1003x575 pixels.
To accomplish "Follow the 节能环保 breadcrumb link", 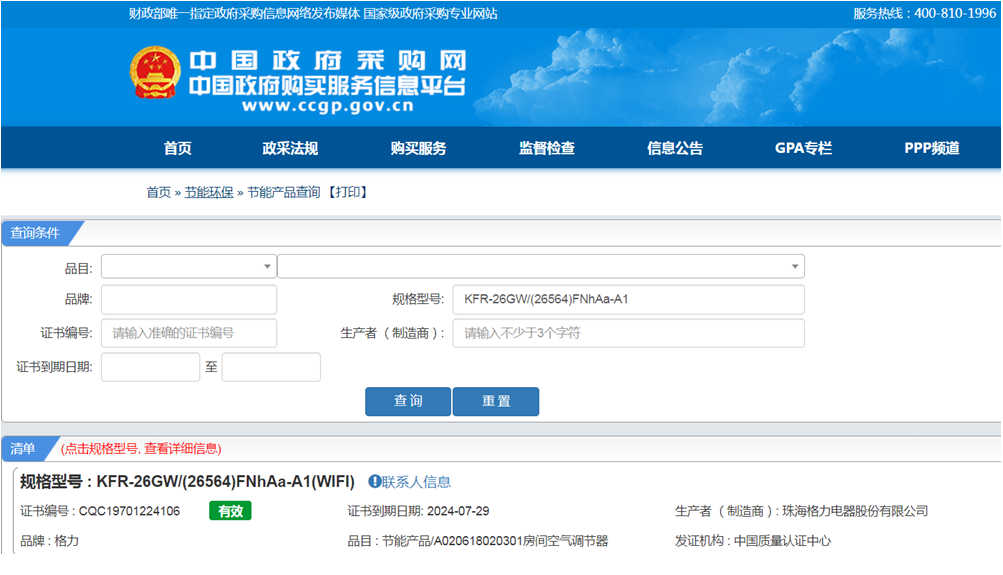I will coord(209,192).
